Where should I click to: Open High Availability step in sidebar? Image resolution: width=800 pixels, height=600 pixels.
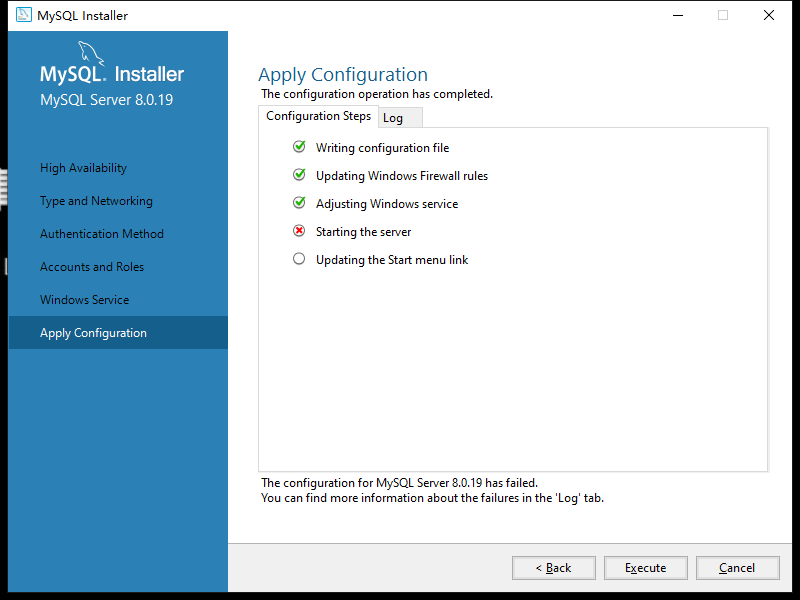click(83, 168)
